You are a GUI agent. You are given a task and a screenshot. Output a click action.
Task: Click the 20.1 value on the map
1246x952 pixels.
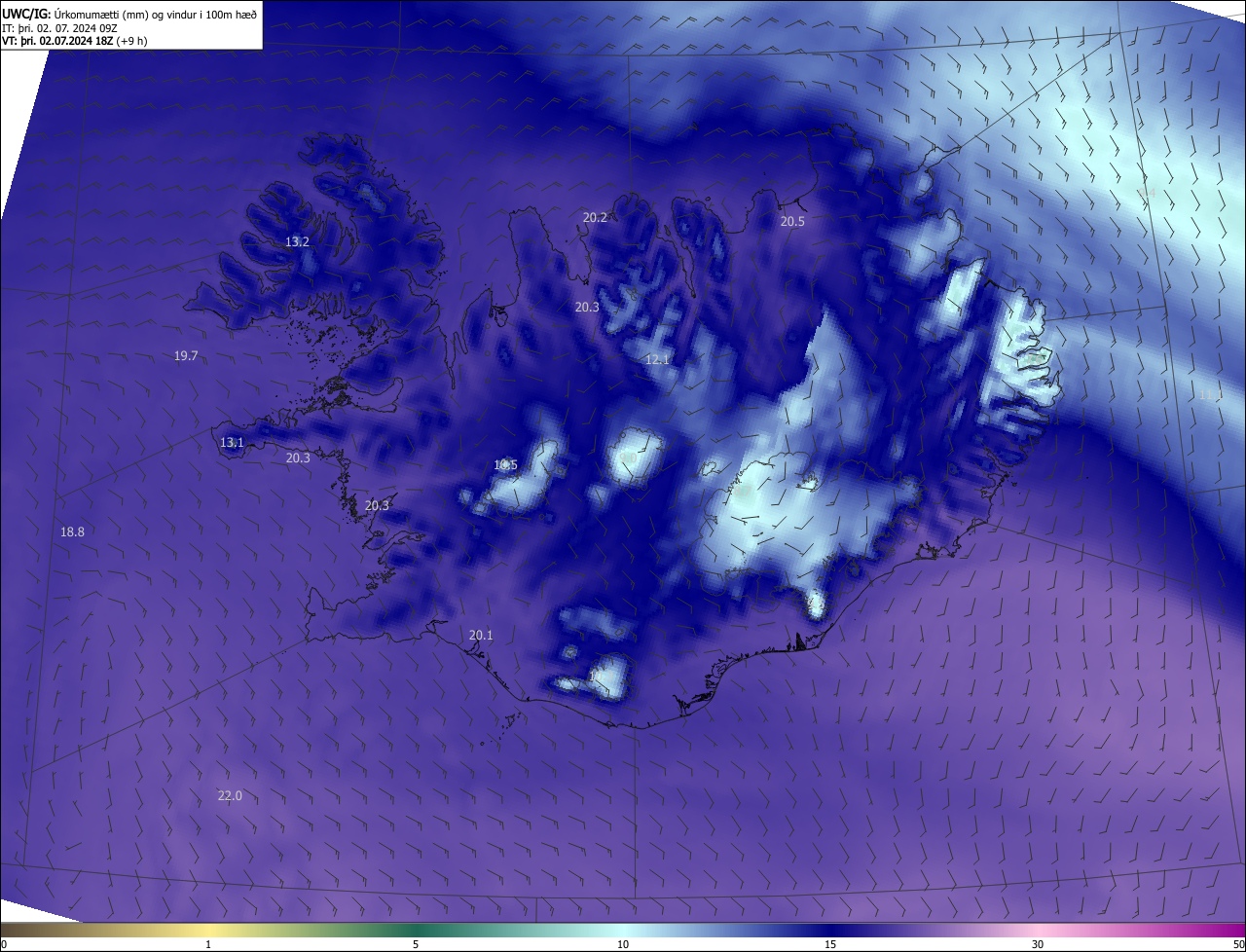click(481, 635)
